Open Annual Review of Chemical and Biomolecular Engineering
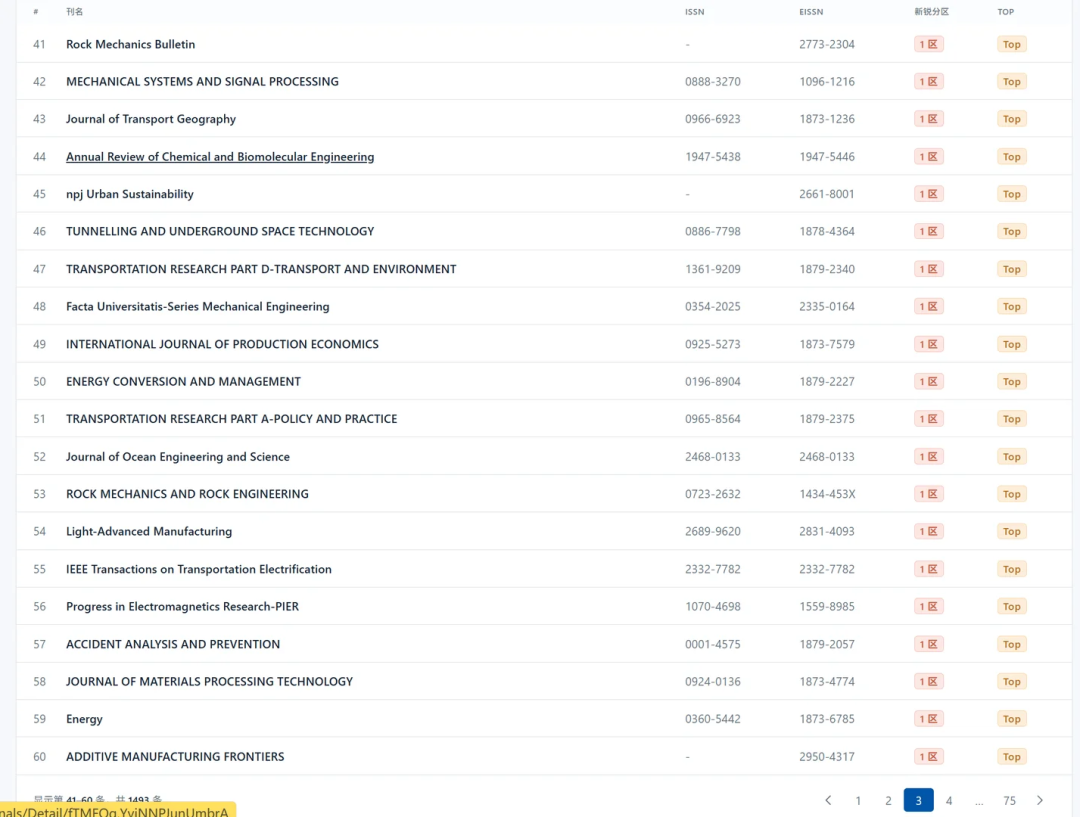The width and height of the screenshot is (1080, 817). tap(220, 156)
